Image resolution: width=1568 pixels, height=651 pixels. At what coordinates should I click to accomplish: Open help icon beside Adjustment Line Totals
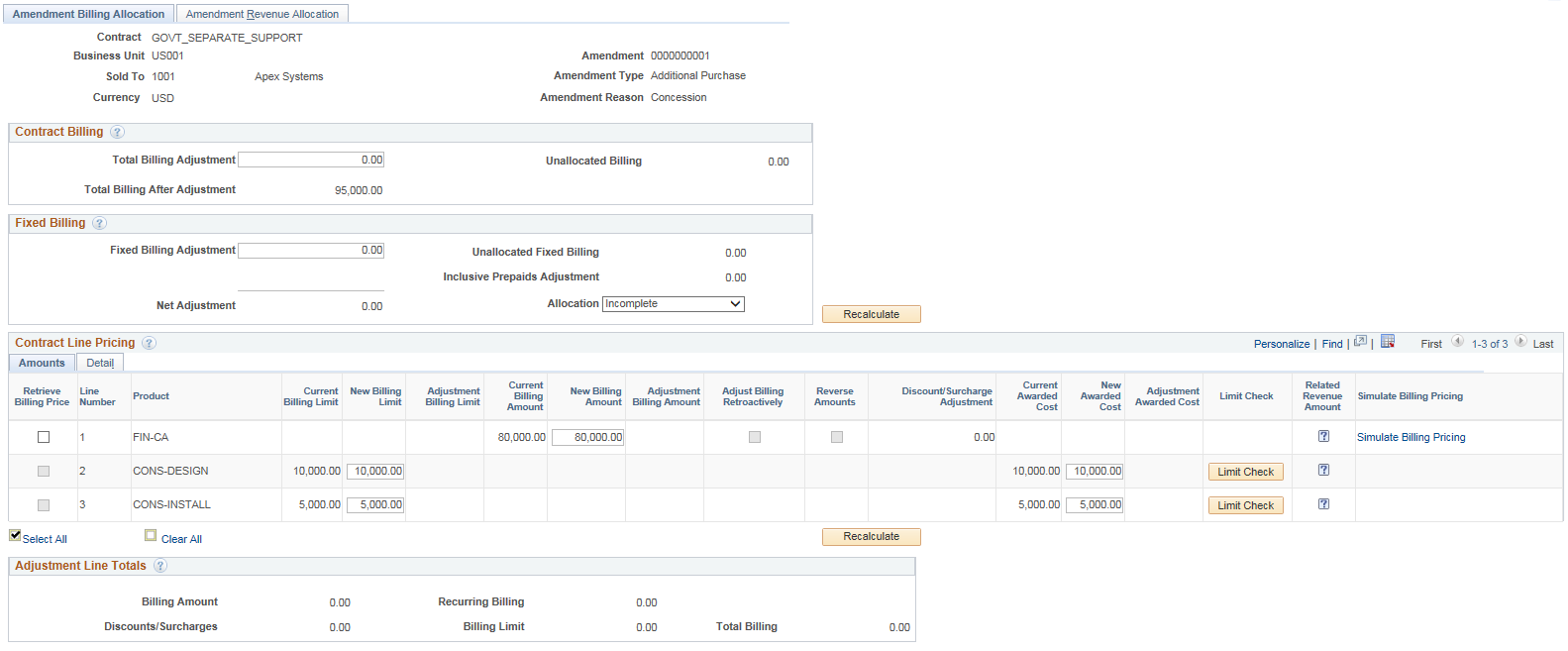click(160, 566)
